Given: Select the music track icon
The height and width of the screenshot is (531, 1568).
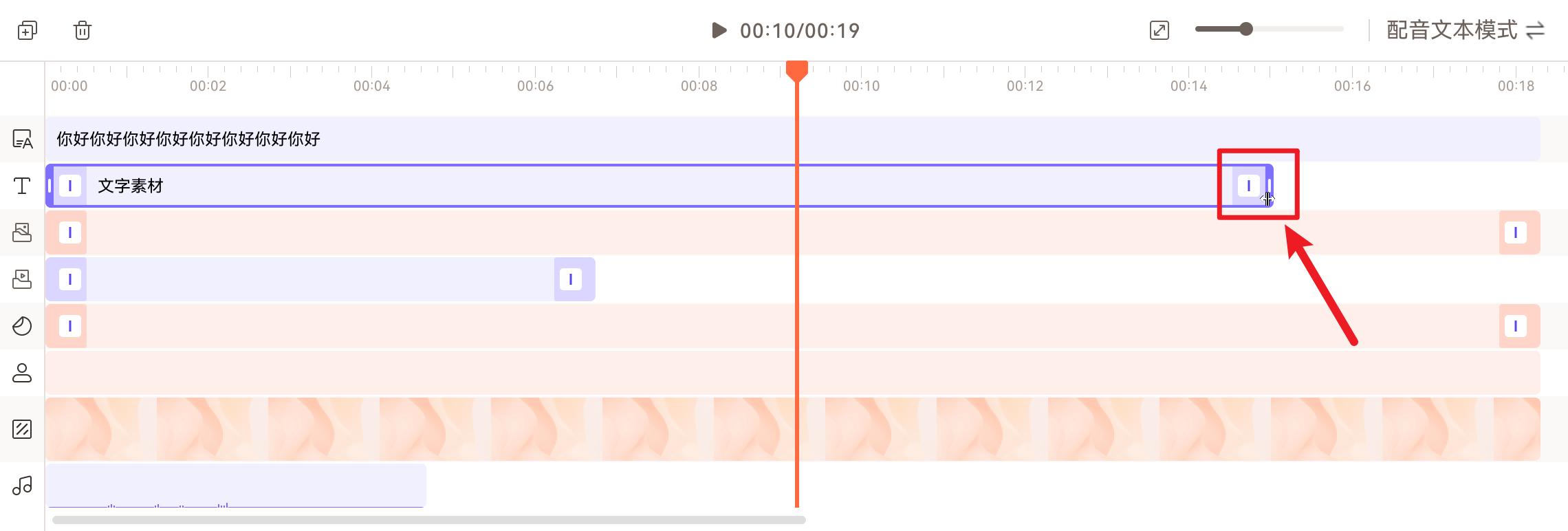Looking at the screenshot, I should click(22, 486).
